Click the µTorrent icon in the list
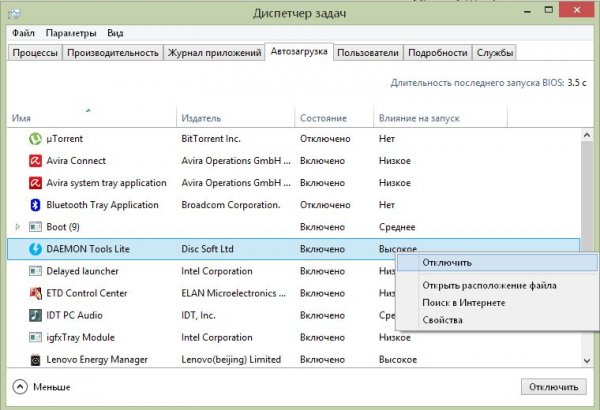Image resolution: width=600 pixels, height=410 pixels. (35, 139)
